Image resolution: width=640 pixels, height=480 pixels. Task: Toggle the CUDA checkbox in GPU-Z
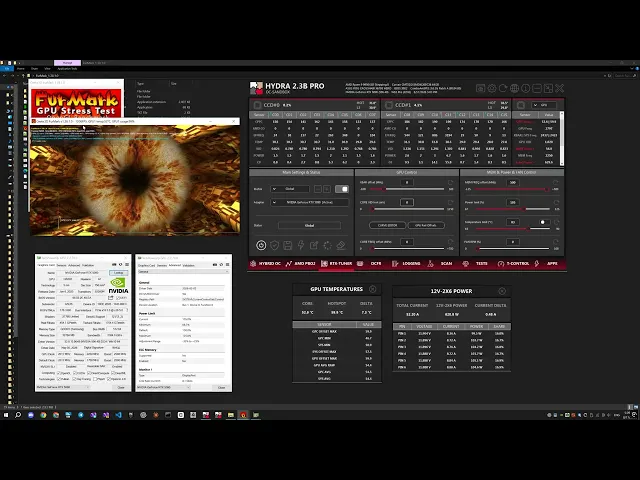tap(74, 373)
